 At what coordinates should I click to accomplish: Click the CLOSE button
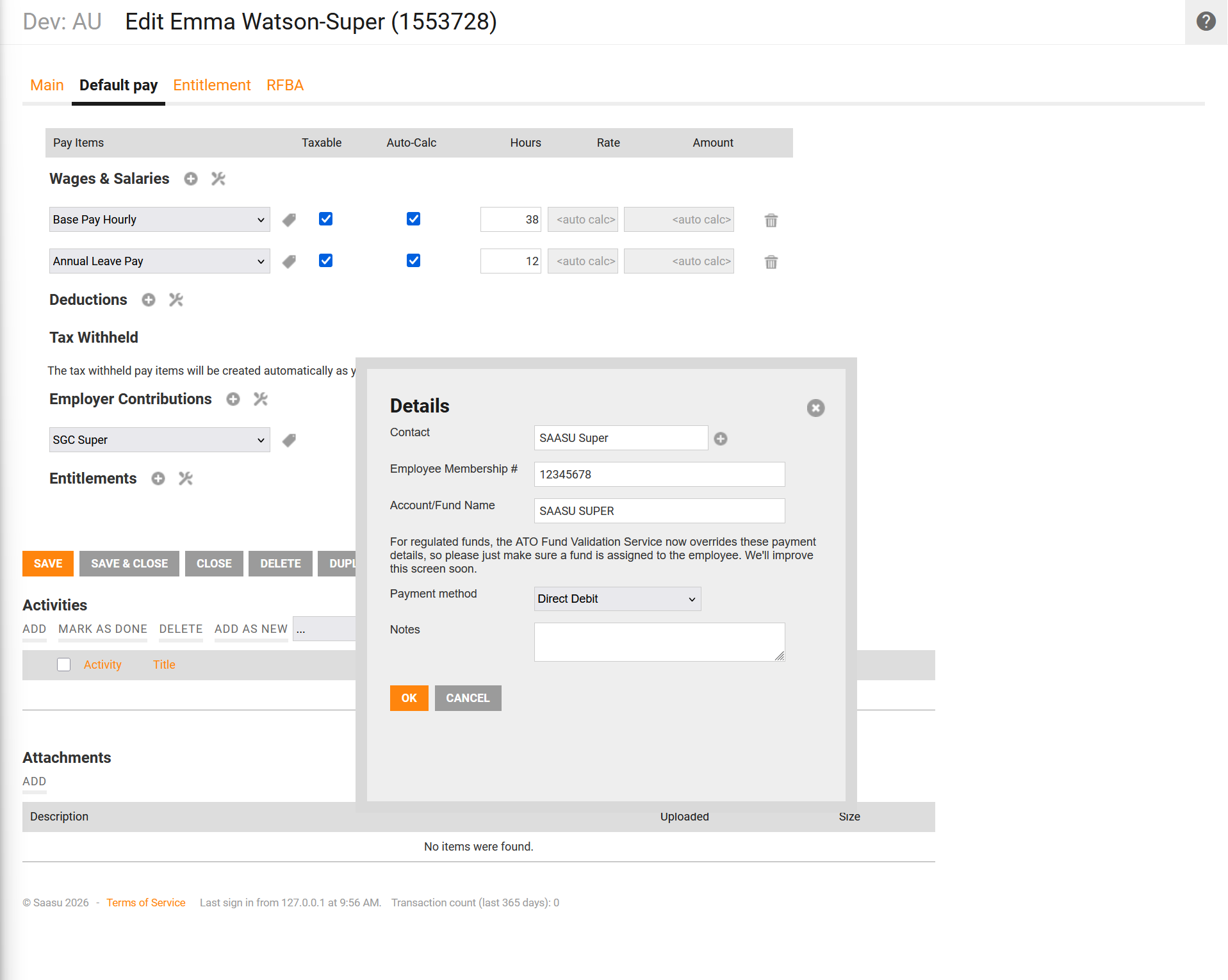(214, 564)
